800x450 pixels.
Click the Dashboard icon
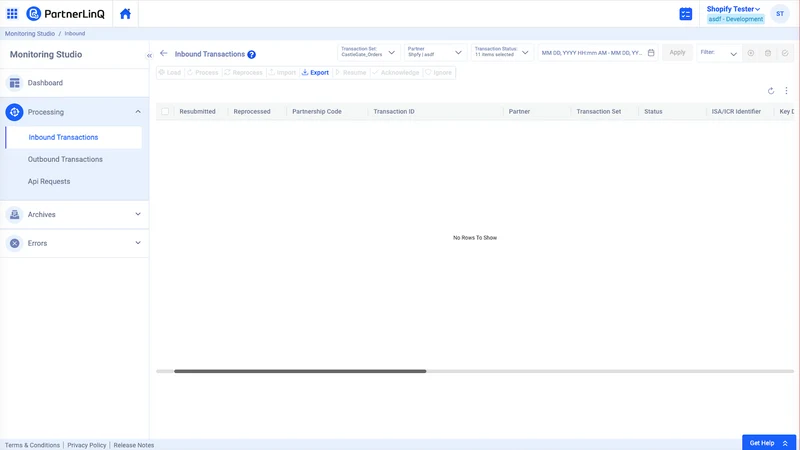pos(14,83)
